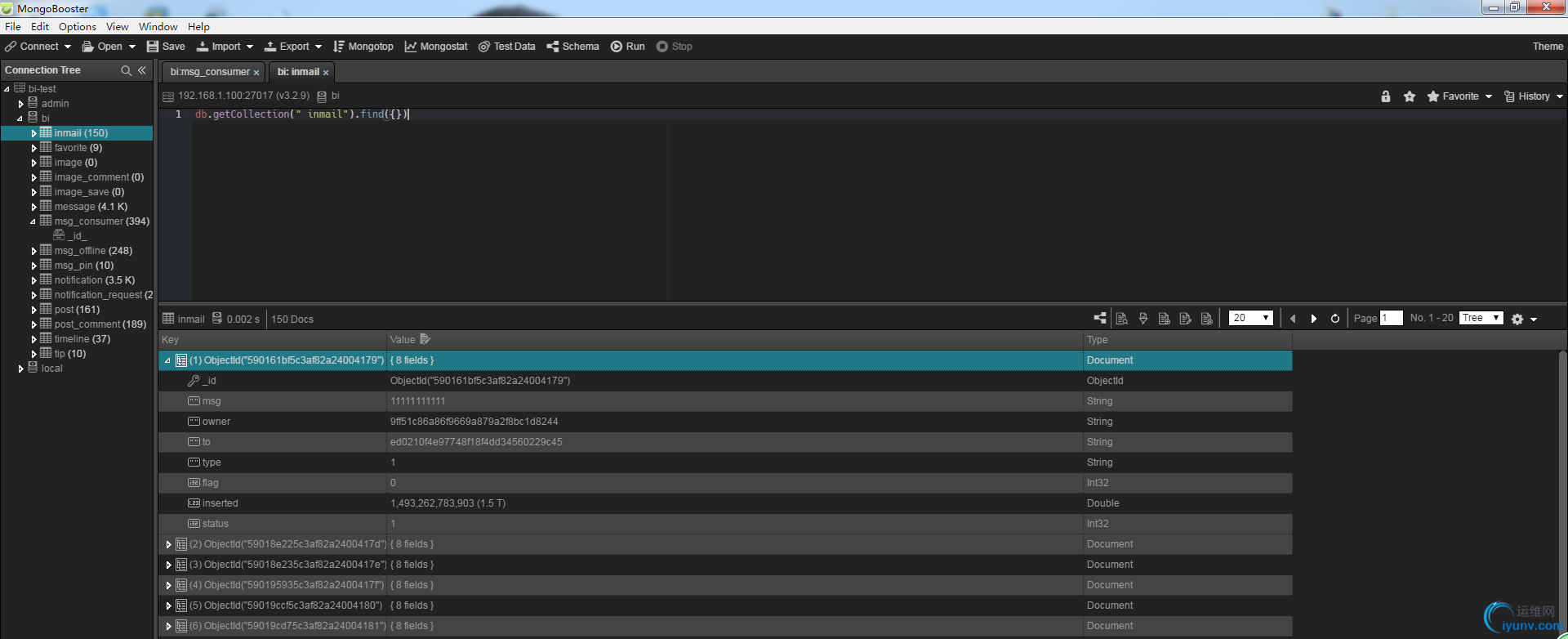
Task: Open the Window menu
Action: [158, 26]
